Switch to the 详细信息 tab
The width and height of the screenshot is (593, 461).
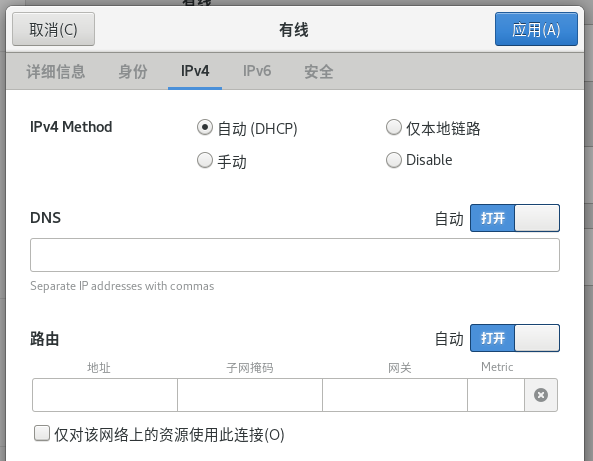tap(56, 71)
